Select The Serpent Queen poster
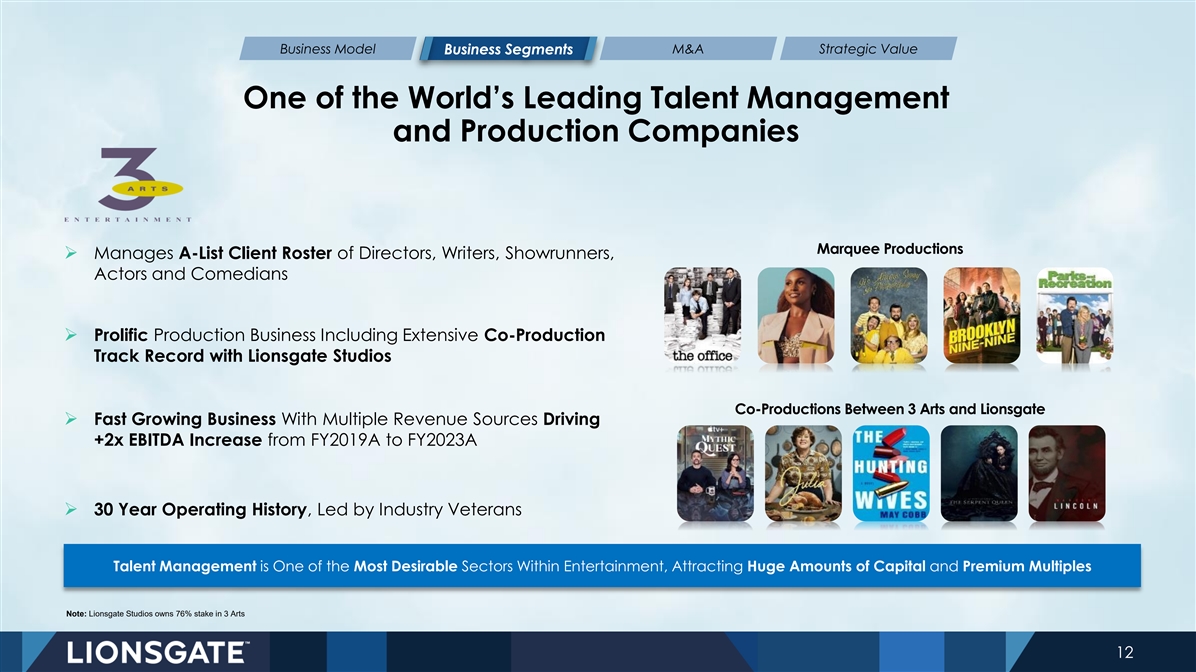The height and width of the screenshot is (672, 1196). pyautogui.click(x=978, y=474)
